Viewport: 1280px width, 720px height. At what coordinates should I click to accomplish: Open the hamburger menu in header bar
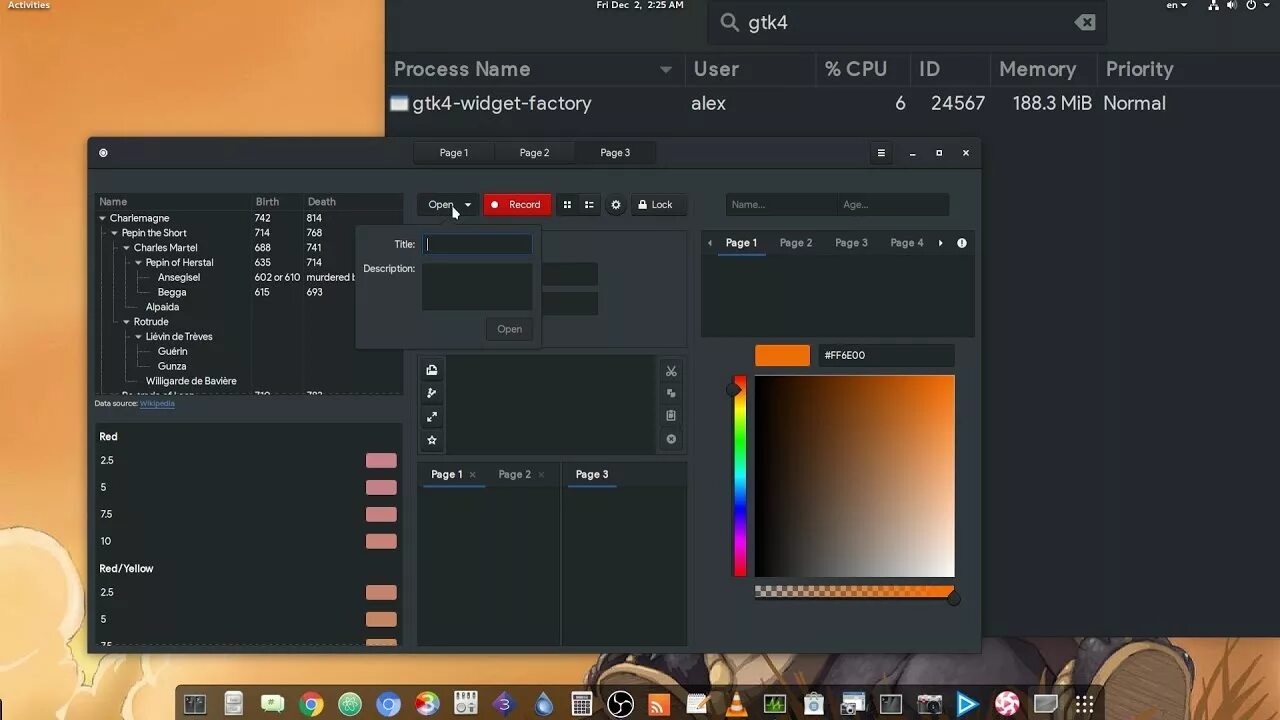click(881, 153)
